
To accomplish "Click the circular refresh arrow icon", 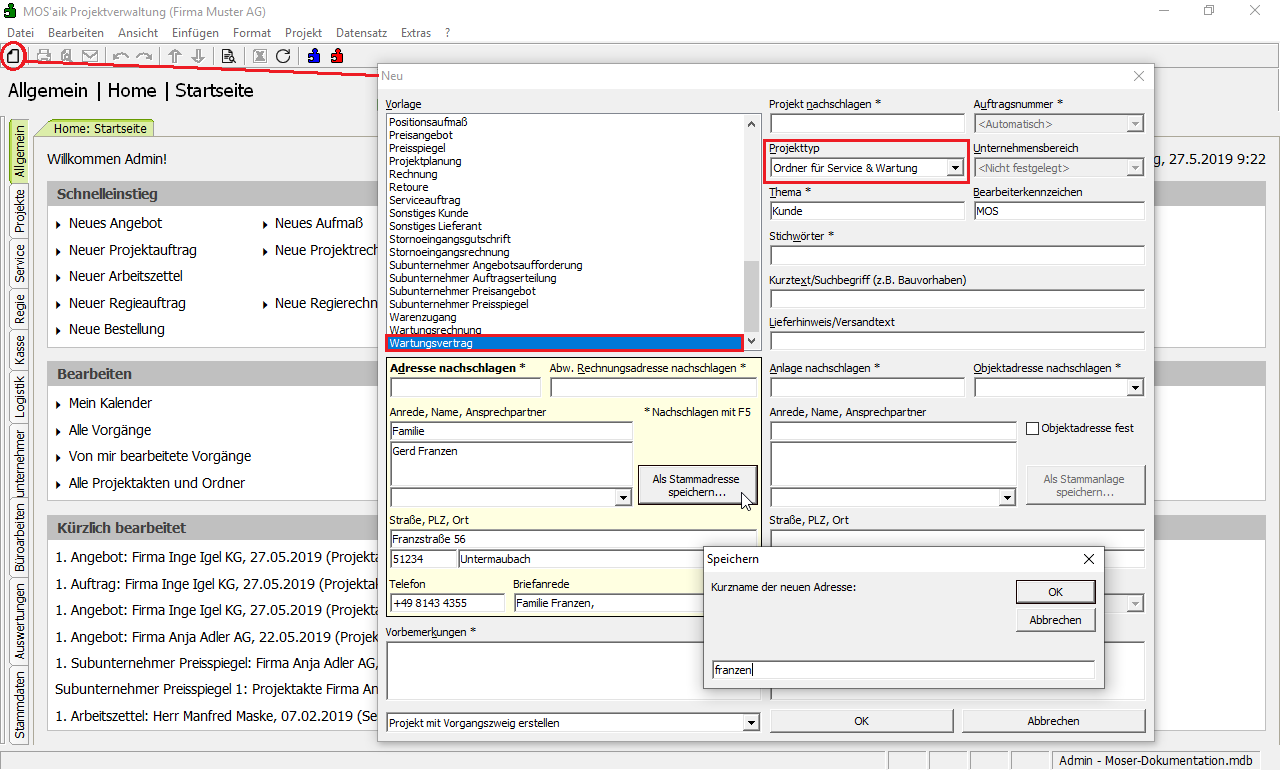I will 283,56.
